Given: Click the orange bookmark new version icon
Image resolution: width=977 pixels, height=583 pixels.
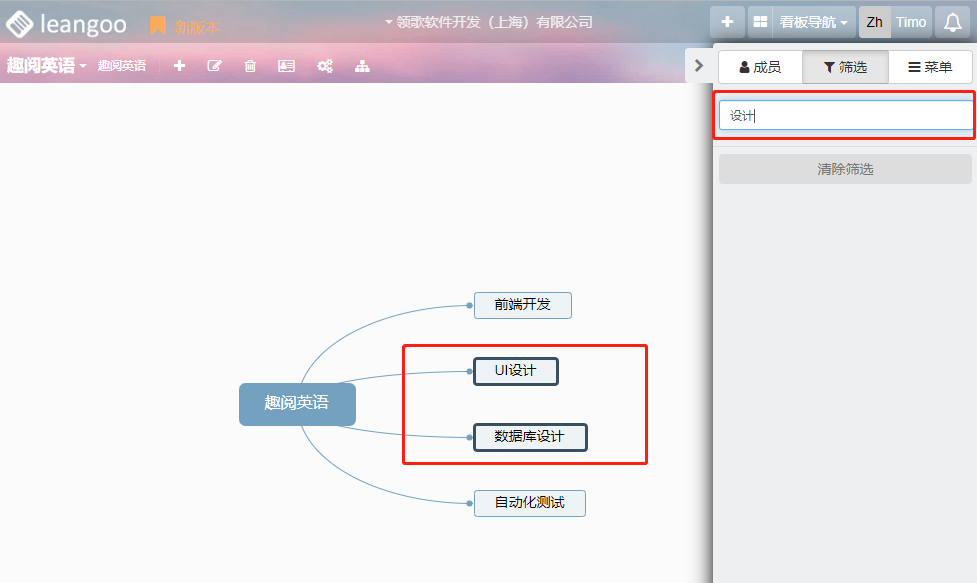Looking at the screenshot, I should 157,26.
